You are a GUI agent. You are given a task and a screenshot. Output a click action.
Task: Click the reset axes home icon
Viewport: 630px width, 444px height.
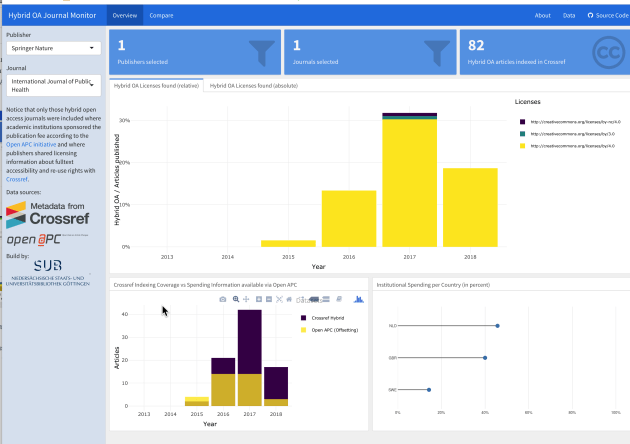click(290, 299)
